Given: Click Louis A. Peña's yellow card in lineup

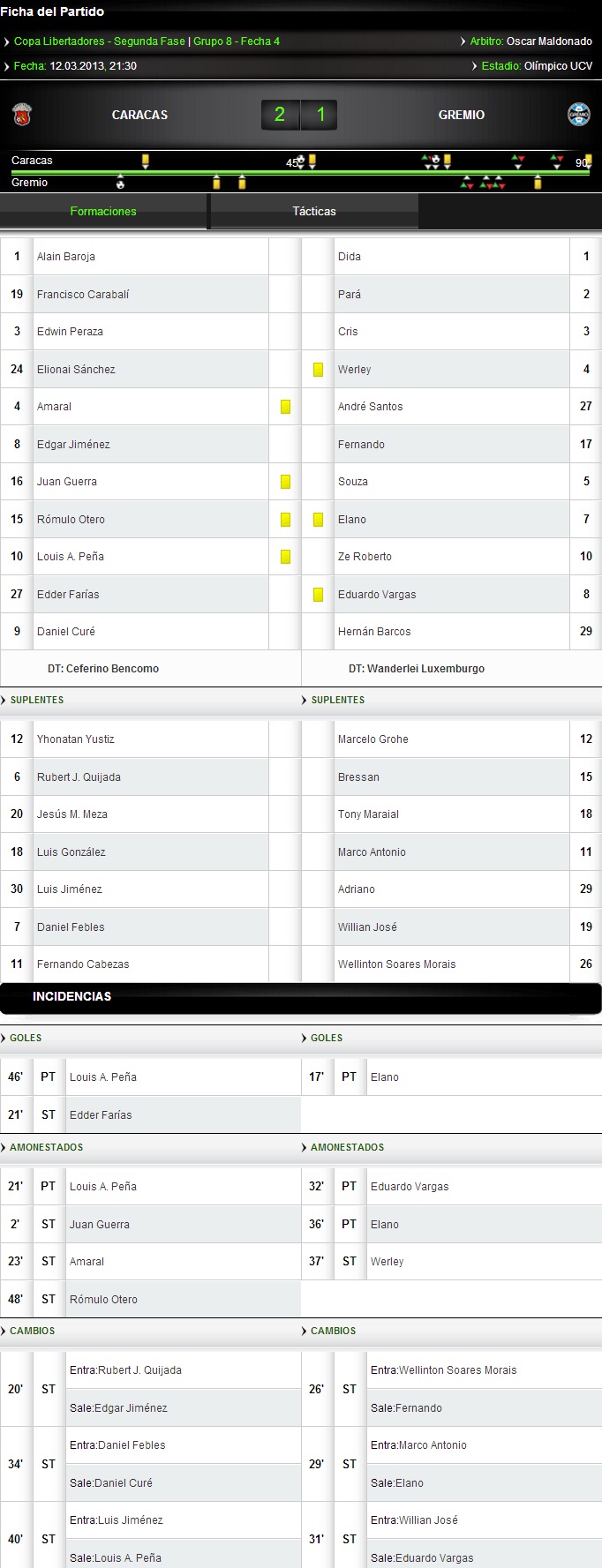Looking at the screenshot, I should (285, 557).
